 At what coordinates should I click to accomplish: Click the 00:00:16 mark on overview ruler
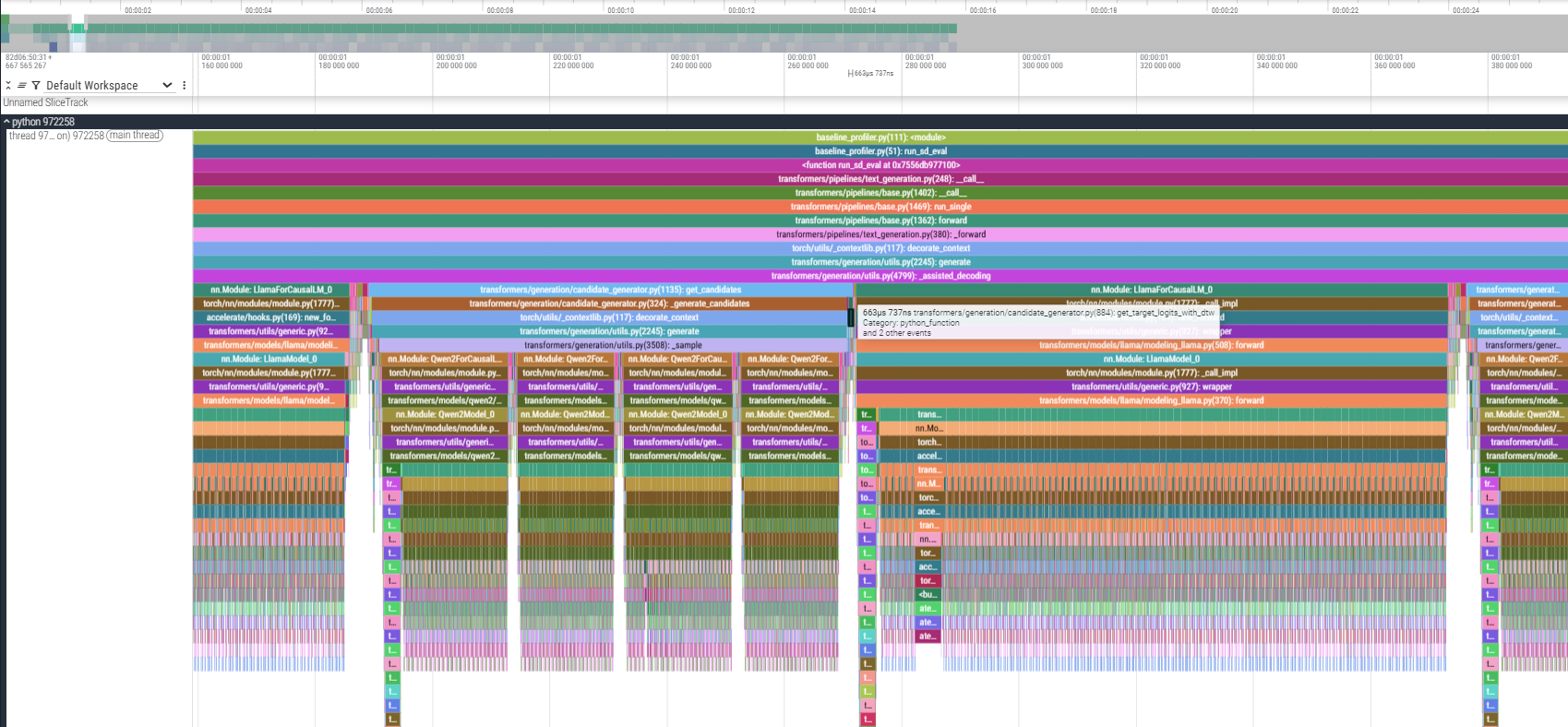[x=983, y=10]
